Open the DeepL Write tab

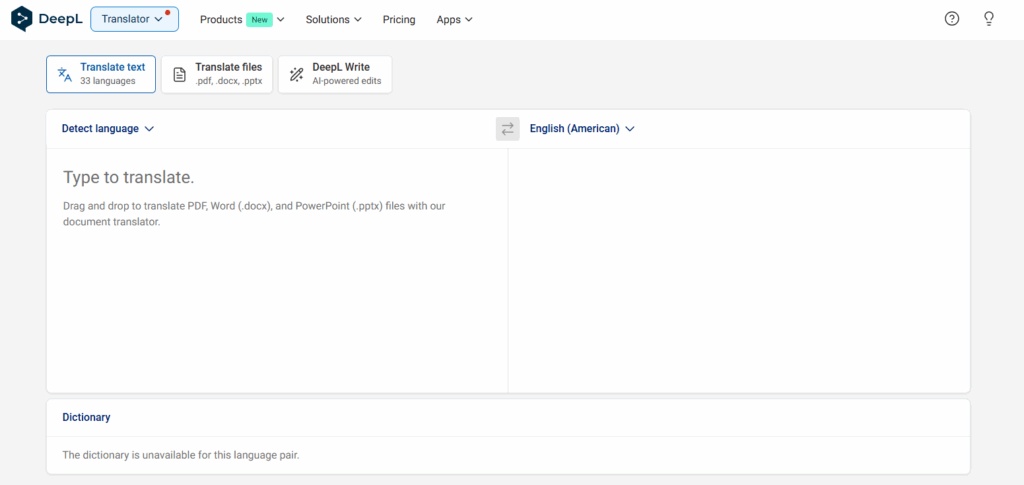pos(335,74)
